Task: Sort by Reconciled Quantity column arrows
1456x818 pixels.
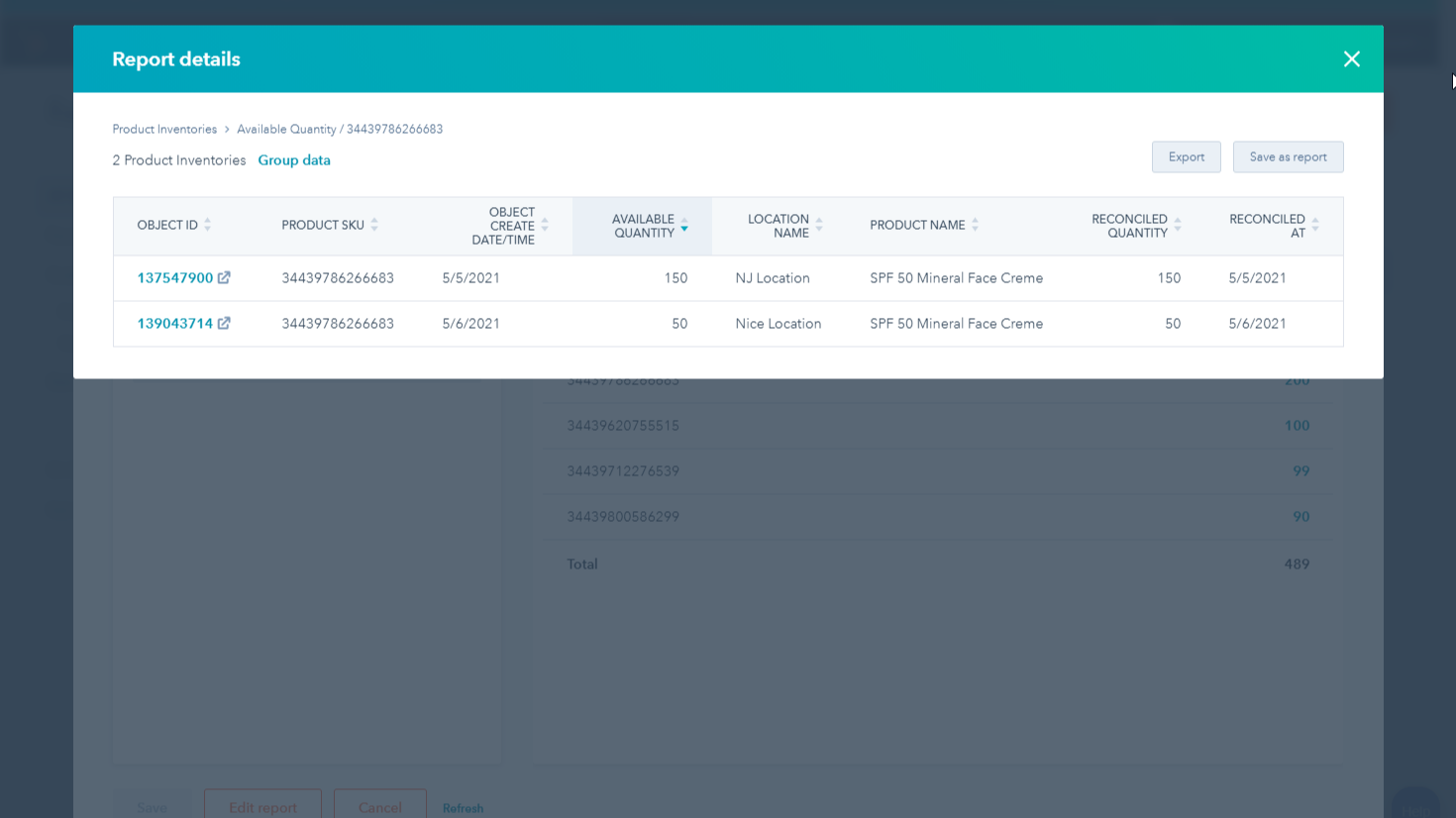Action: 1178,226
